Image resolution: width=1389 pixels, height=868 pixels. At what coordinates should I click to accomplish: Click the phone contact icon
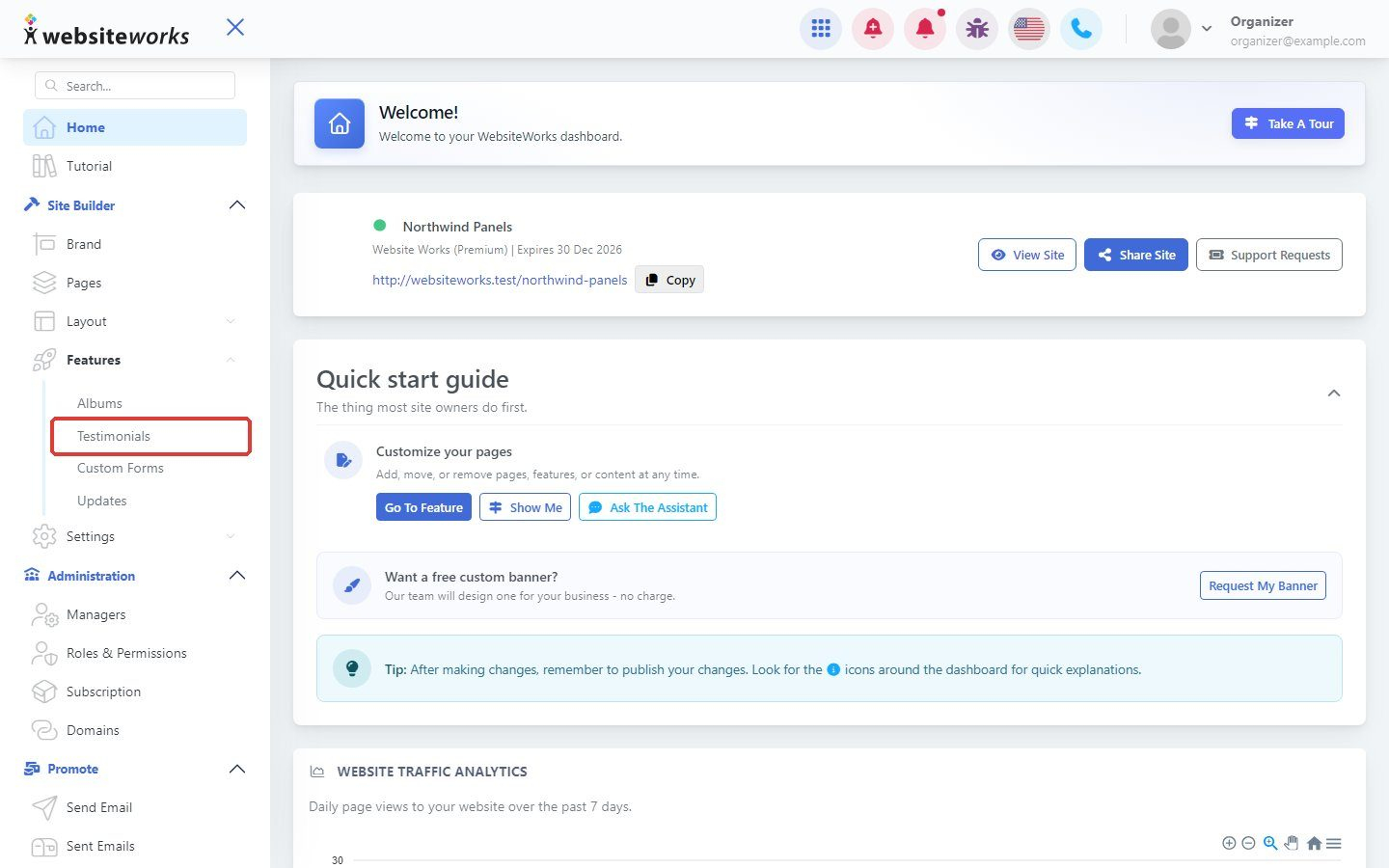(x=1081, y=29)
